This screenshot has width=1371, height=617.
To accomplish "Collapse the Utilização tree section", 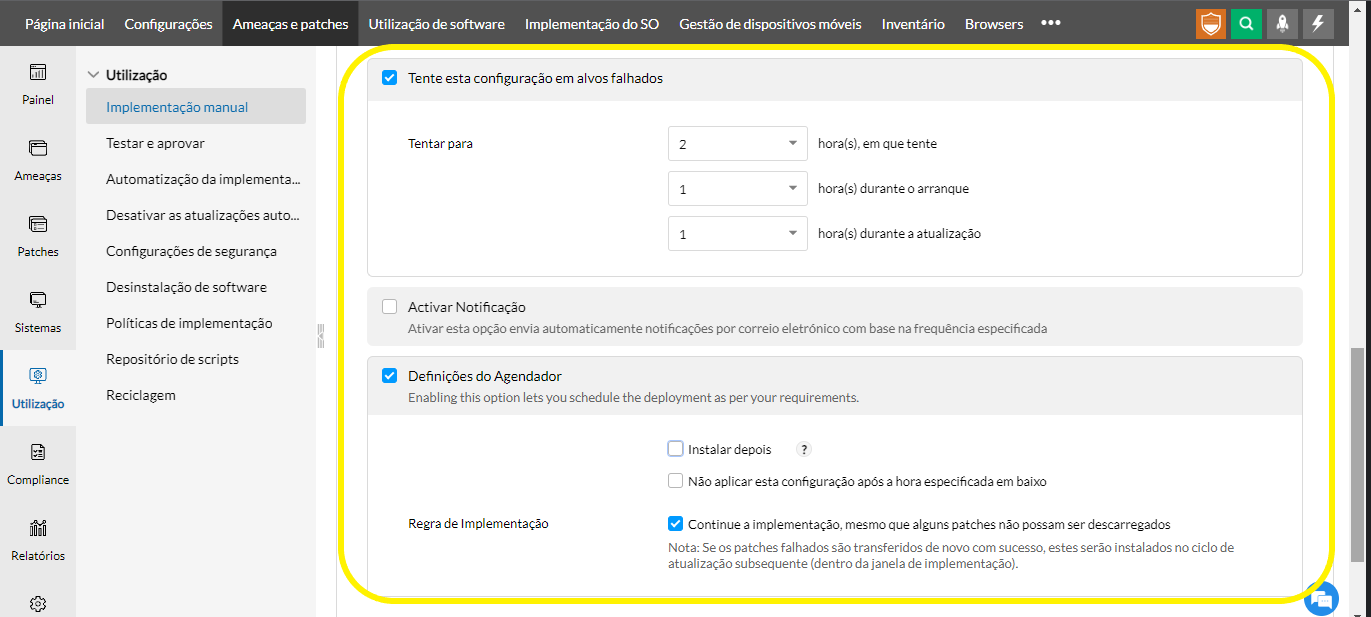I will [94, 75].
